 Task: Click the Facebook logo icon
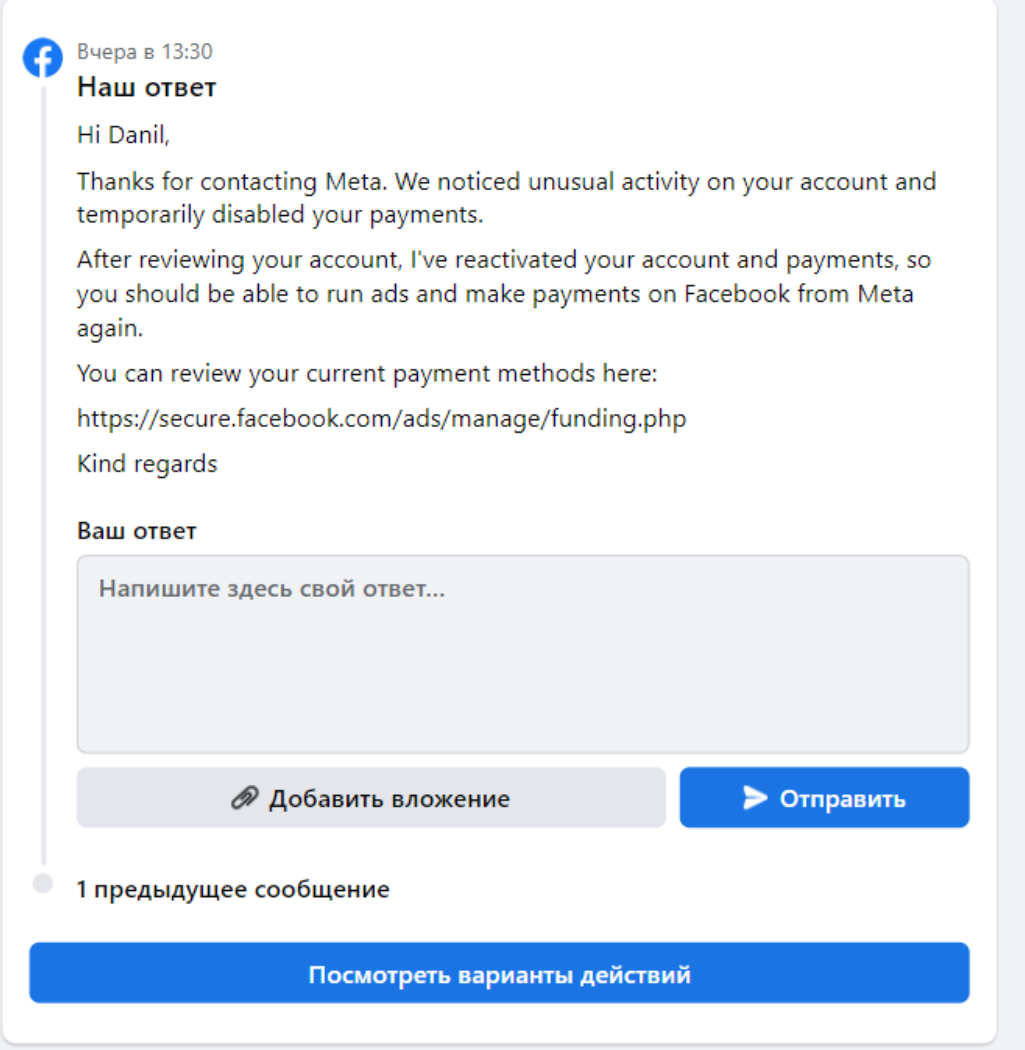(43, 59)
